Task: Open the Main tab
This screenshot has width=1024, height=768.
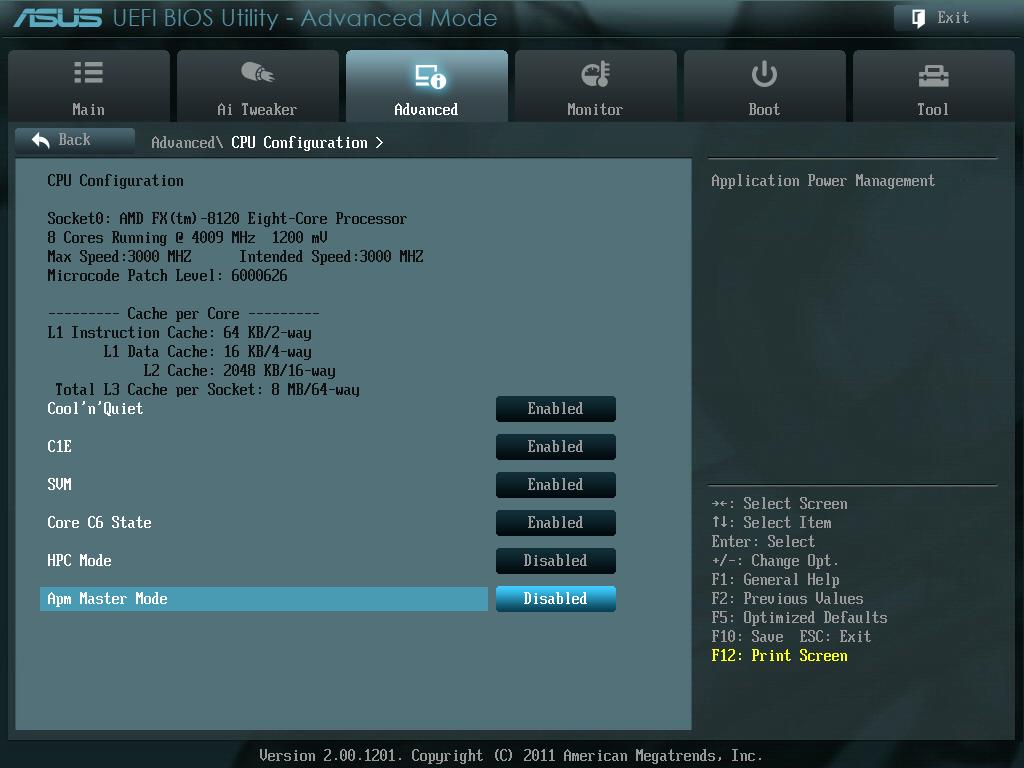Action: 89,86
